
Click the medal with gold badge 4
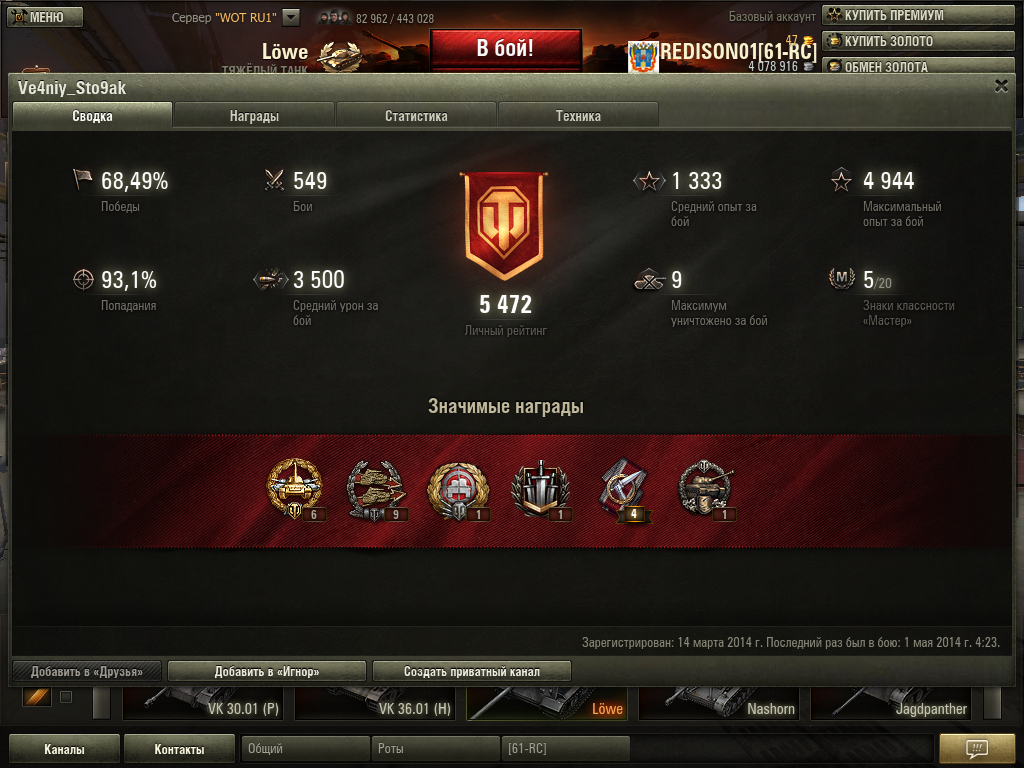pyautogui.click(x=624, y=488)
